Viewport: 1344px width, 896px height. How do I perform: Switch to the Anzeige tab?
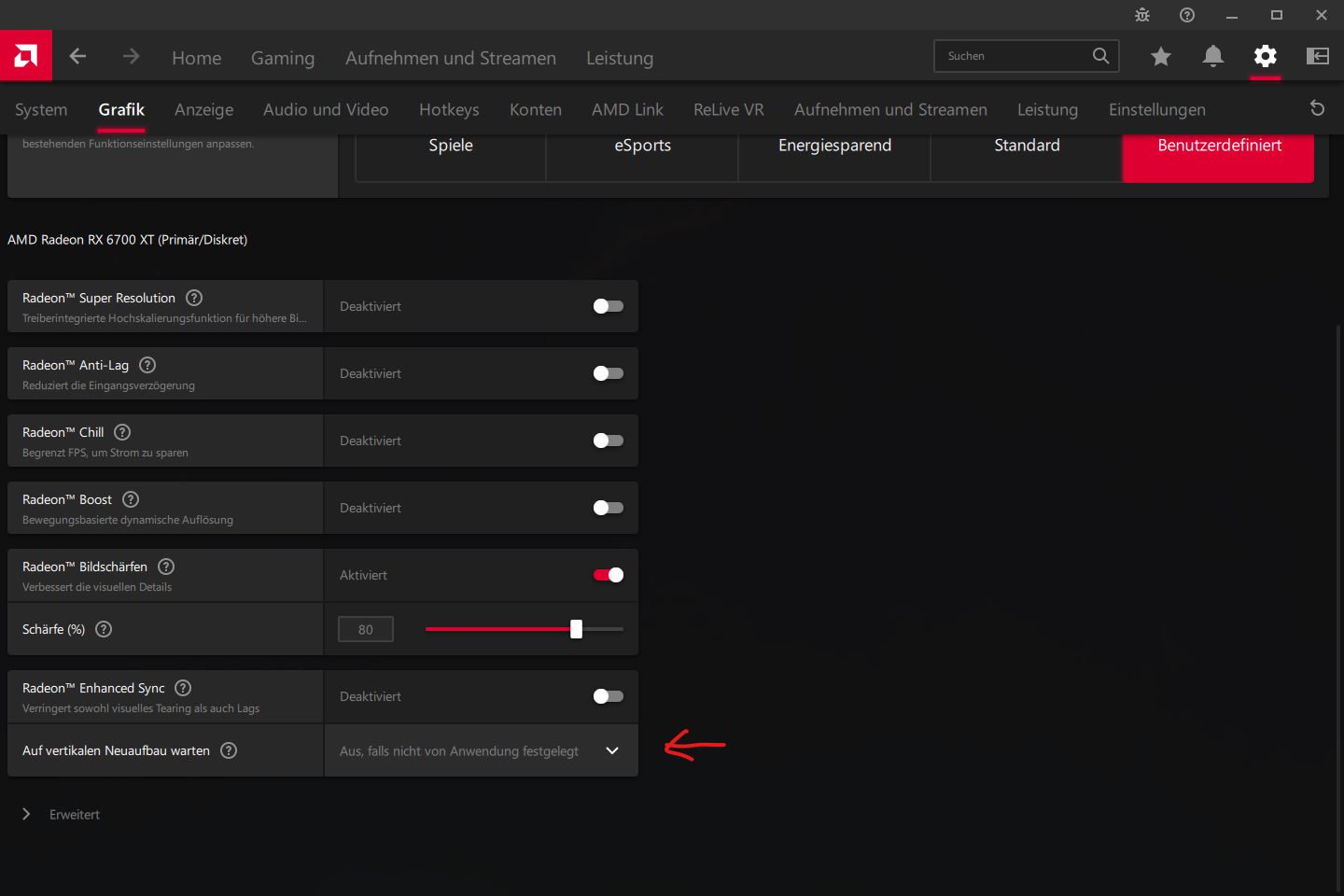pos(203,109)
